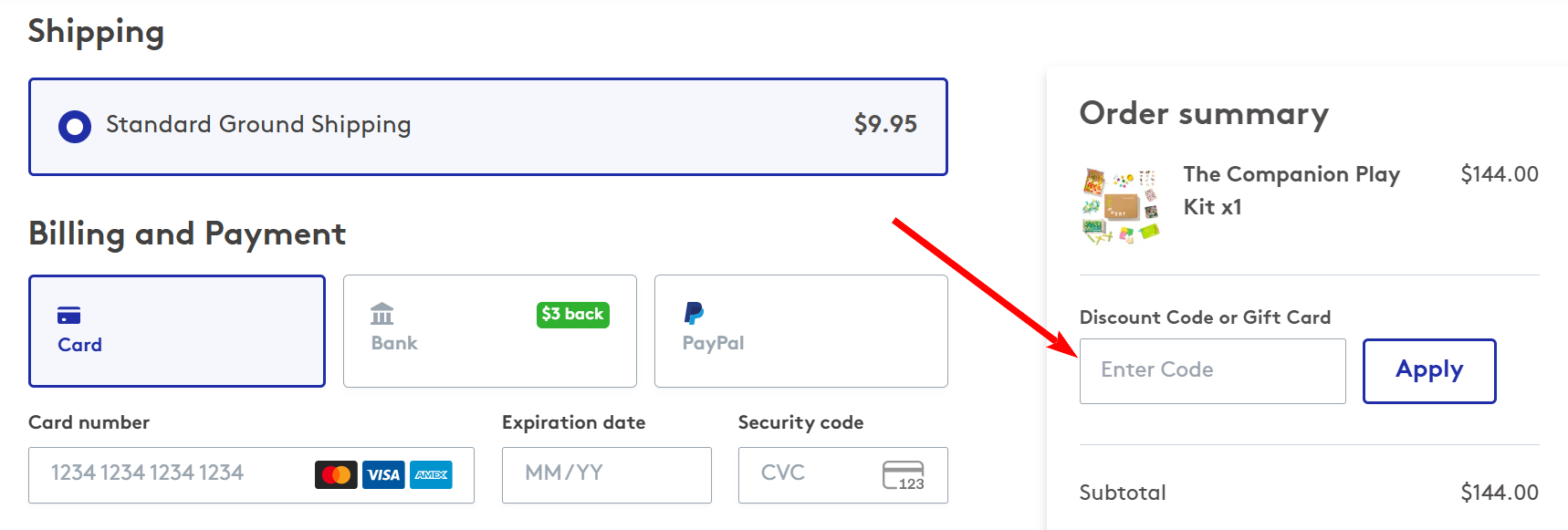Click the VISA icon in the card number field
This screenshot has height=530, width=1568.
(383, 474)
